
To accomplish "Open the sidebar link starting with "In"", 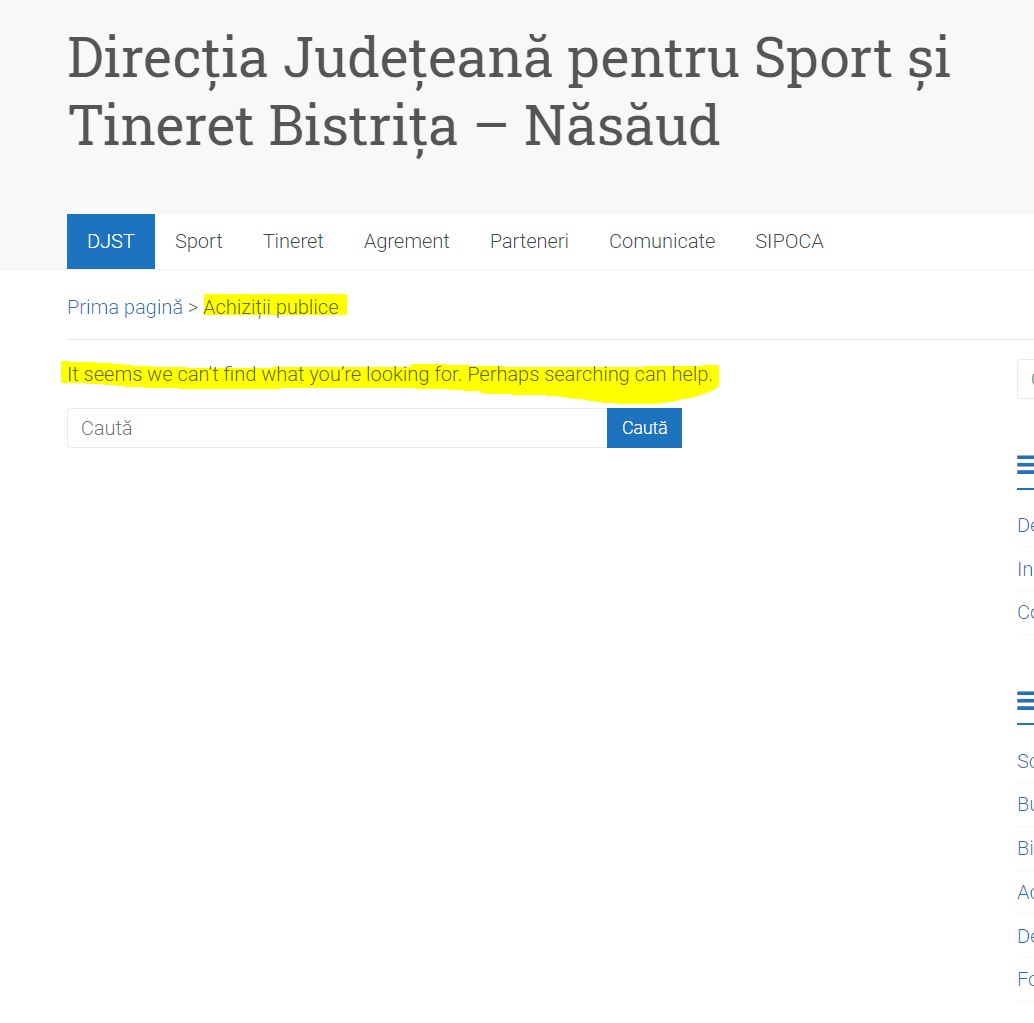I will (x=1025, y=569).
